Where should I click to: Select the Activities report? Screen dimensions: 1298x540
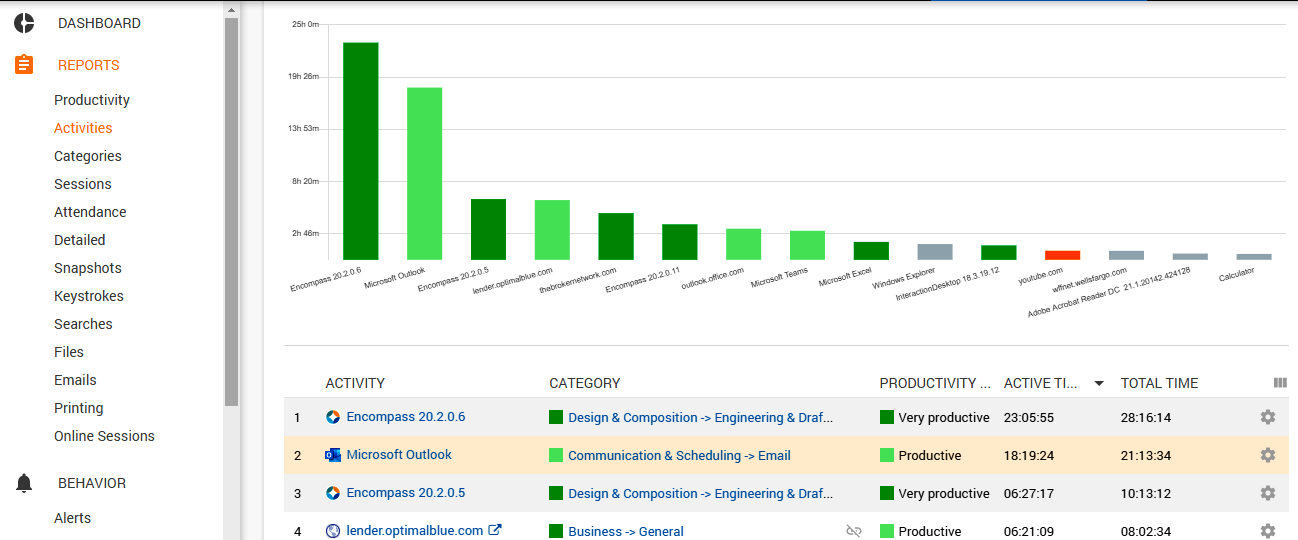[x=83, y=128]
